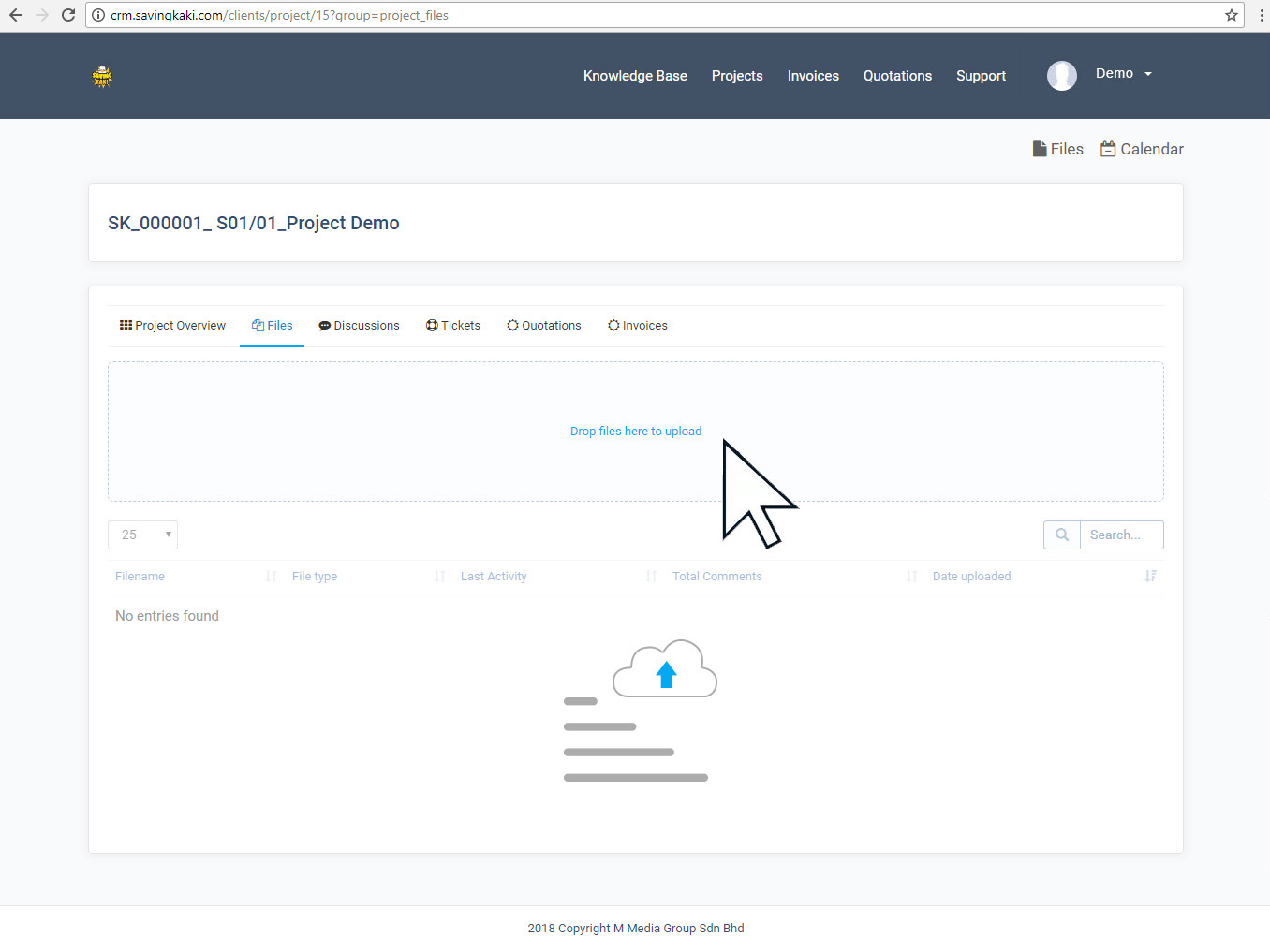Click the cloud upload illustration

tap(664, 670)
